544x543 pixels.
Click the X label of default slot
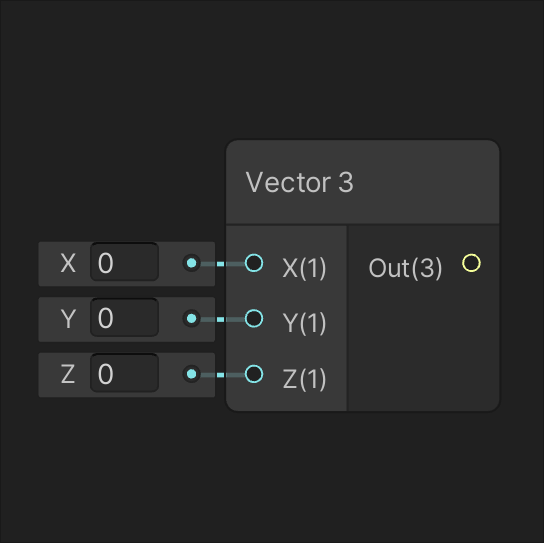pyautogui.click(x=68, y=263)
